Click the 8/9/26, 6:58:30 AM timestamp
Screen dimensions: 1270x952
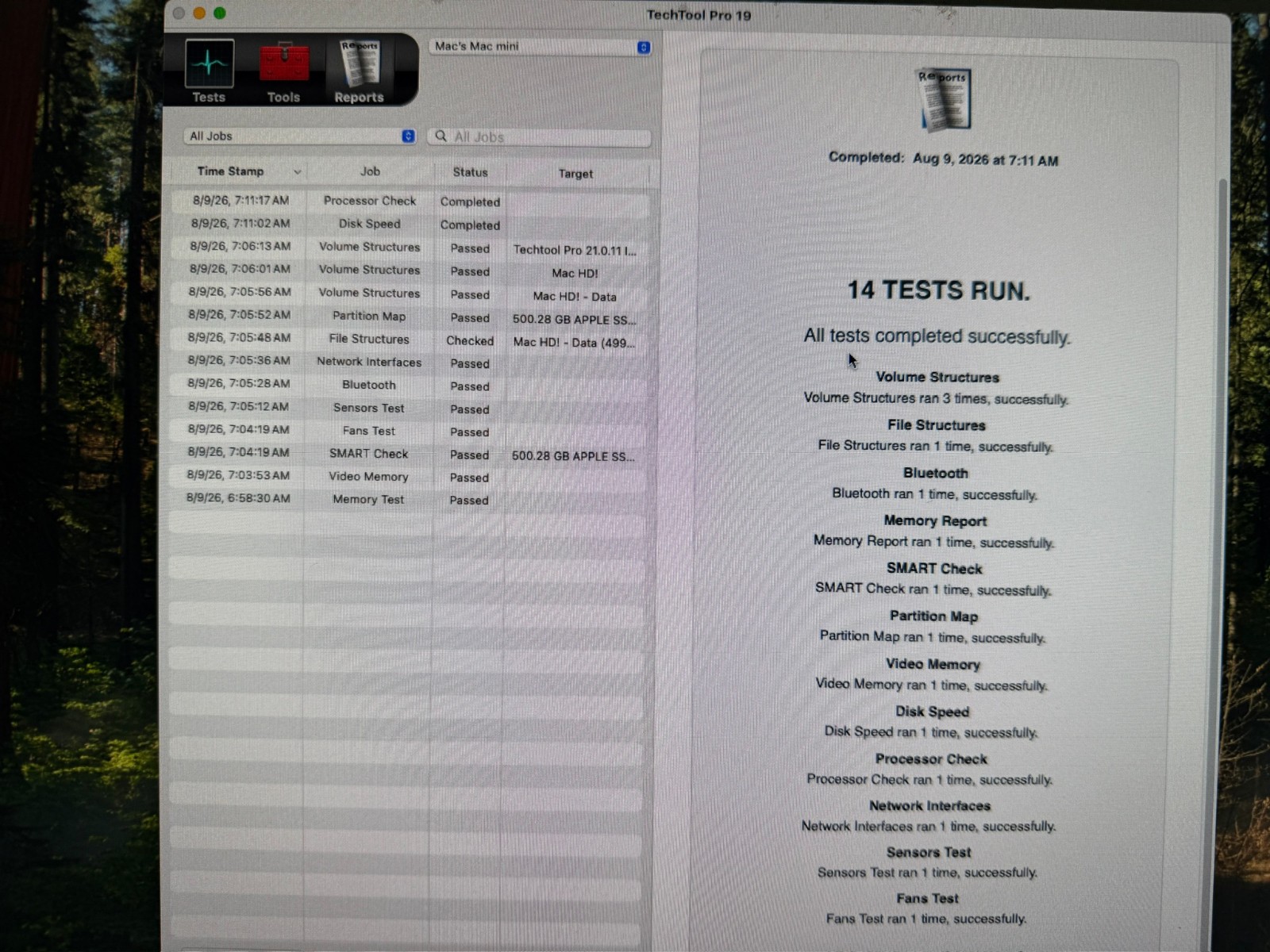(238, 498)
